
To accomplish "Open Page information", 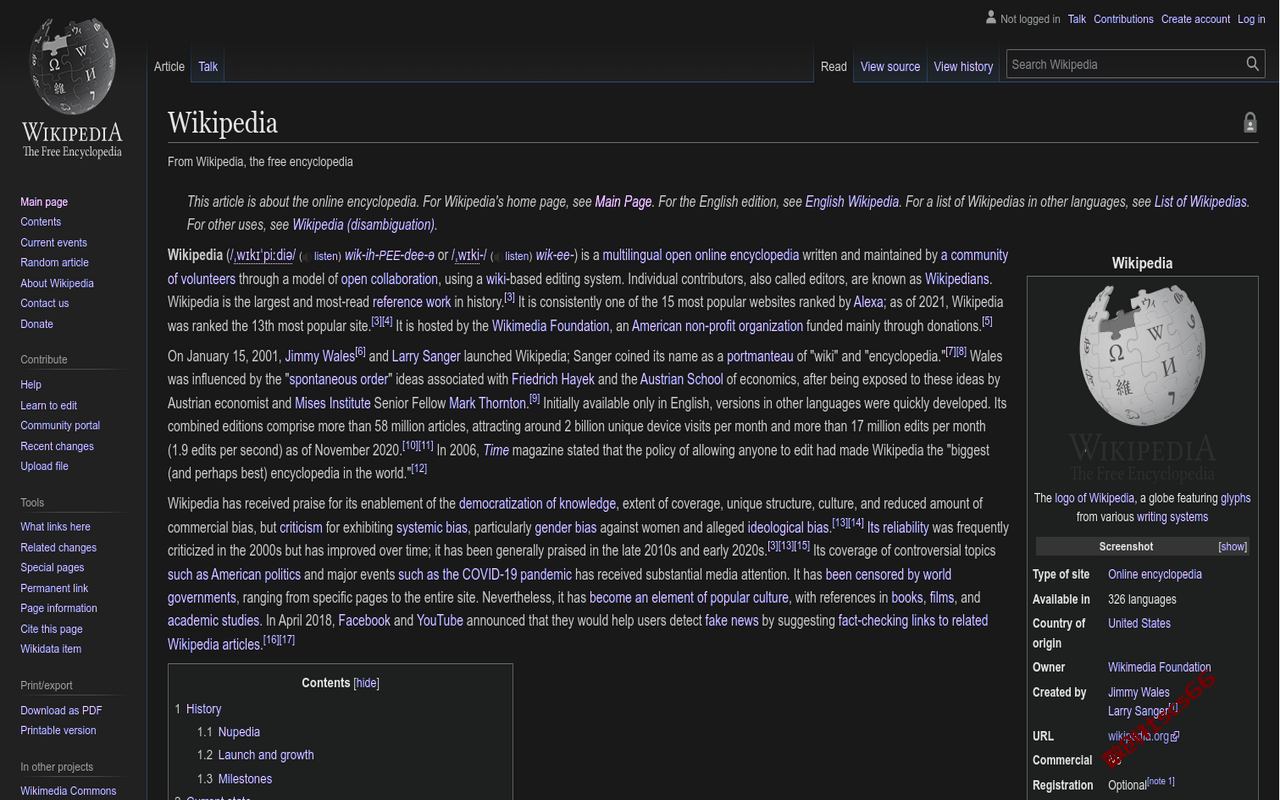I will click(59, 608).
